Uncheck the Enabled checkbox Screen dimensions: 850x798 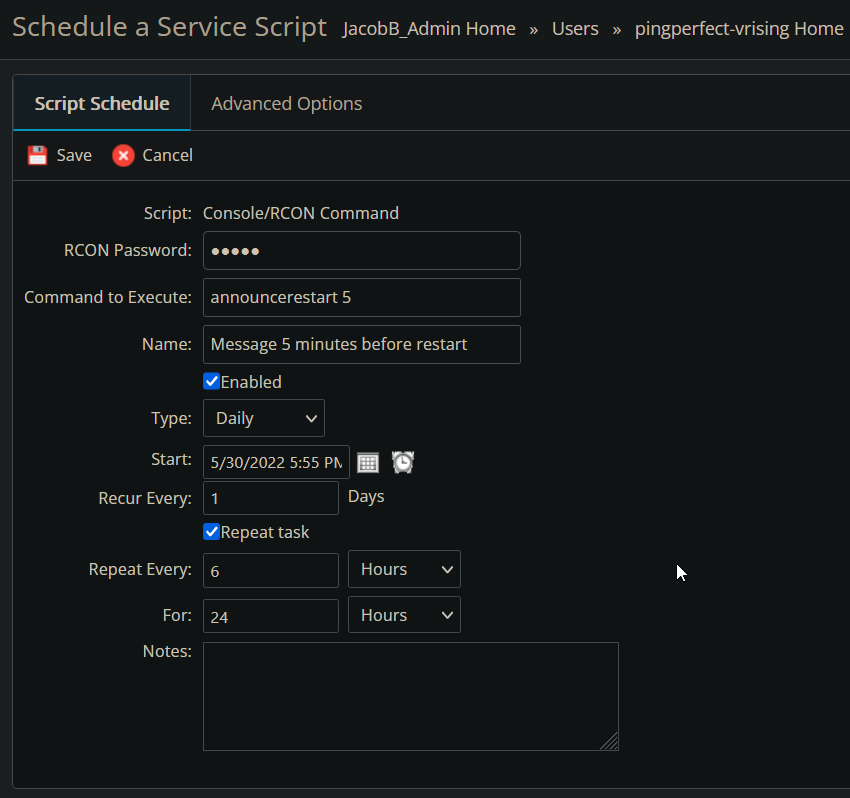(211, 381)
